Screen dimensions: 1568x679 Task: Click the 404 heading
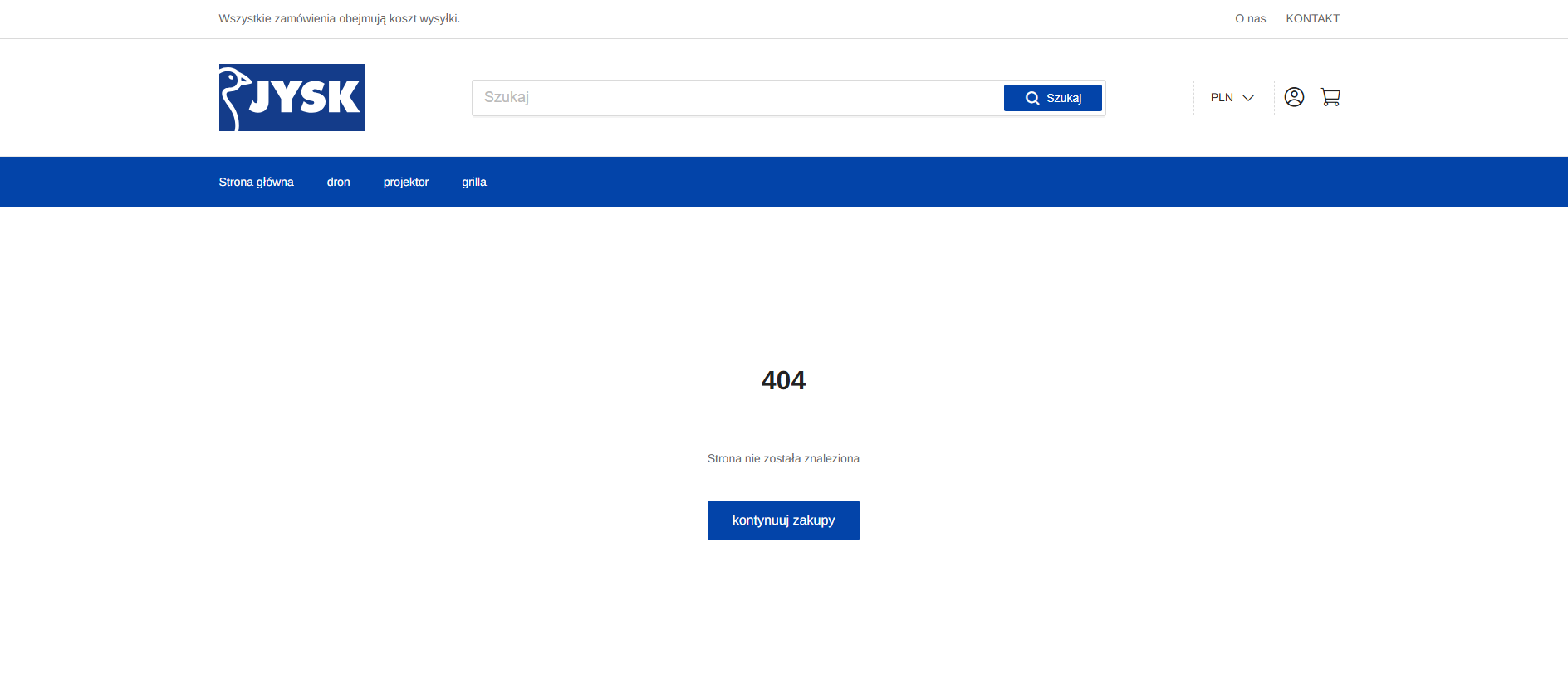(x=783, y=380)
